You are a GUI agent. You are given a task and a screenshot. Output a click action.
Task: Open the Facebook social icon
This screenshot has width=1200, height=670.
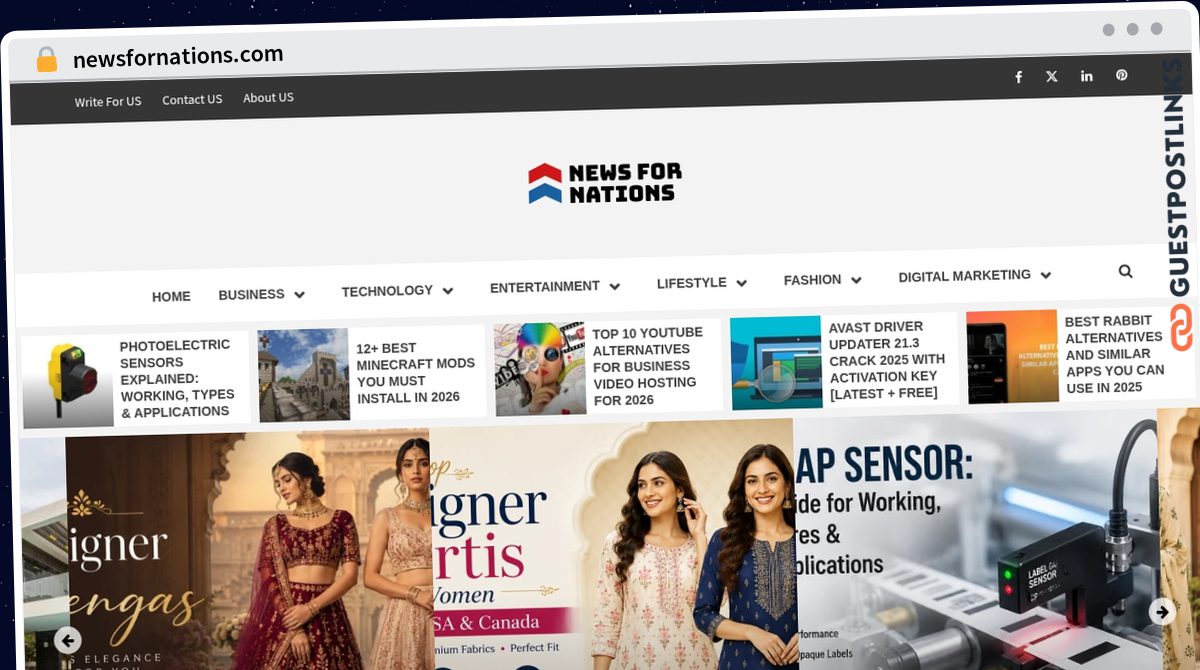point(1018,77)
